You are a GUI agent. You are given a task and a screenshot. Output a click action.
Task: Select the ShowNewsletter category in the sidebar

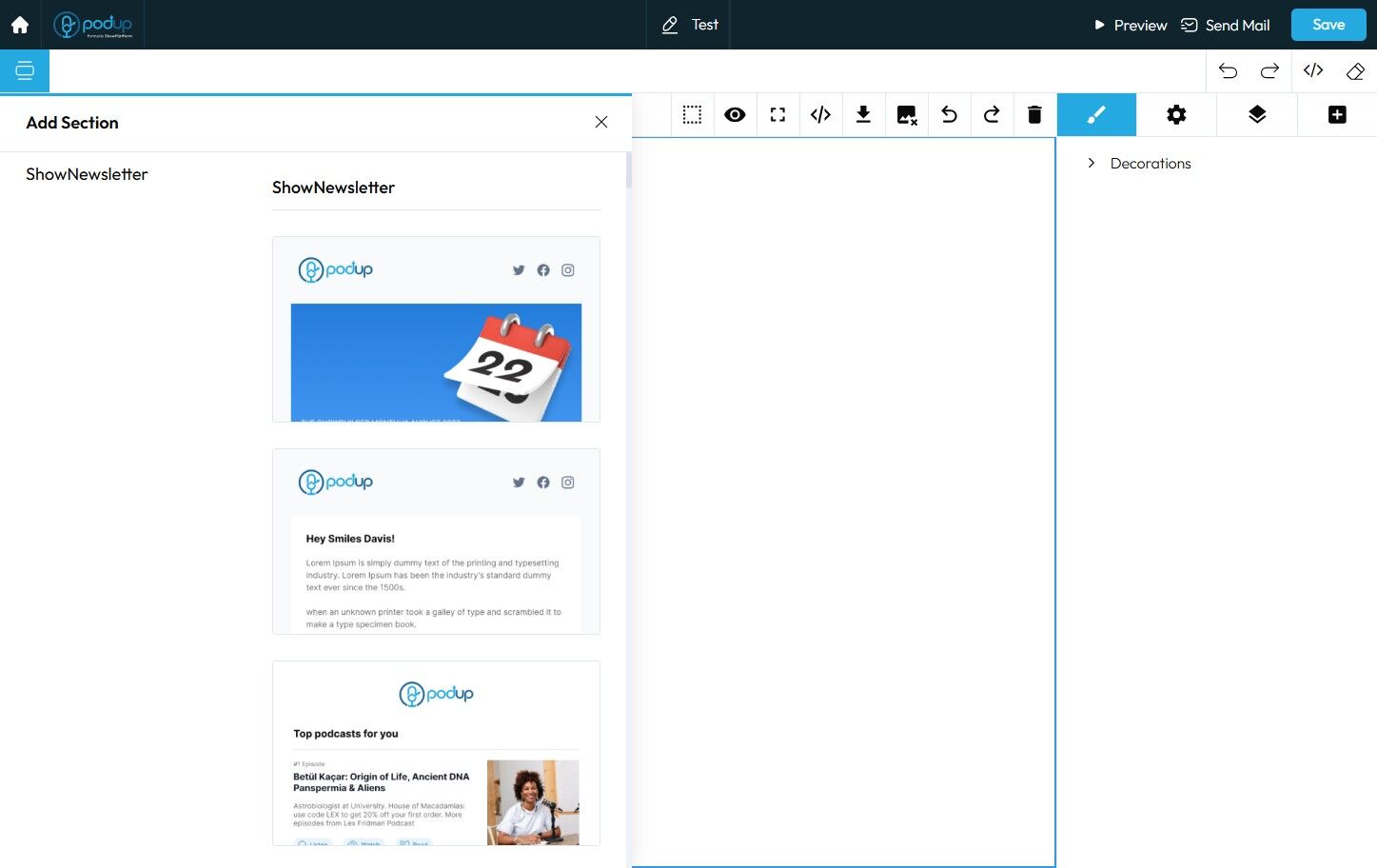click(87, 174)
